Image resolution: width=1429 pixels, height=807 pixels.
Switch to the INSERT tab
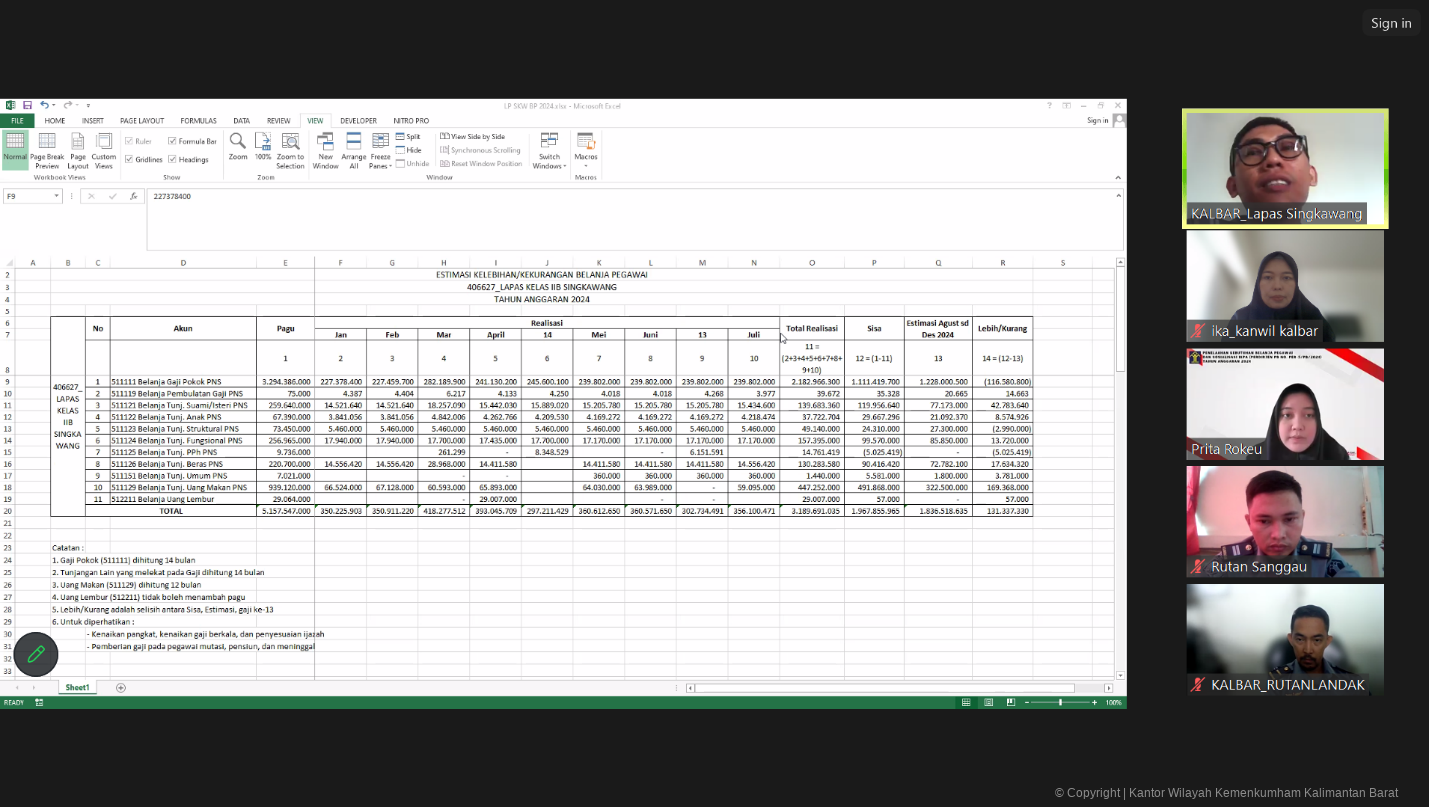point(93,121)
